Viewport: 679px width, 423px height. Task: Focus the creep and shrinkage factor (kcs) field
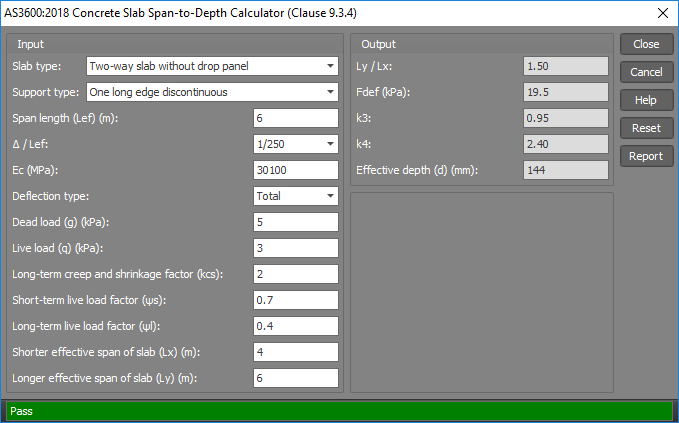296,274
